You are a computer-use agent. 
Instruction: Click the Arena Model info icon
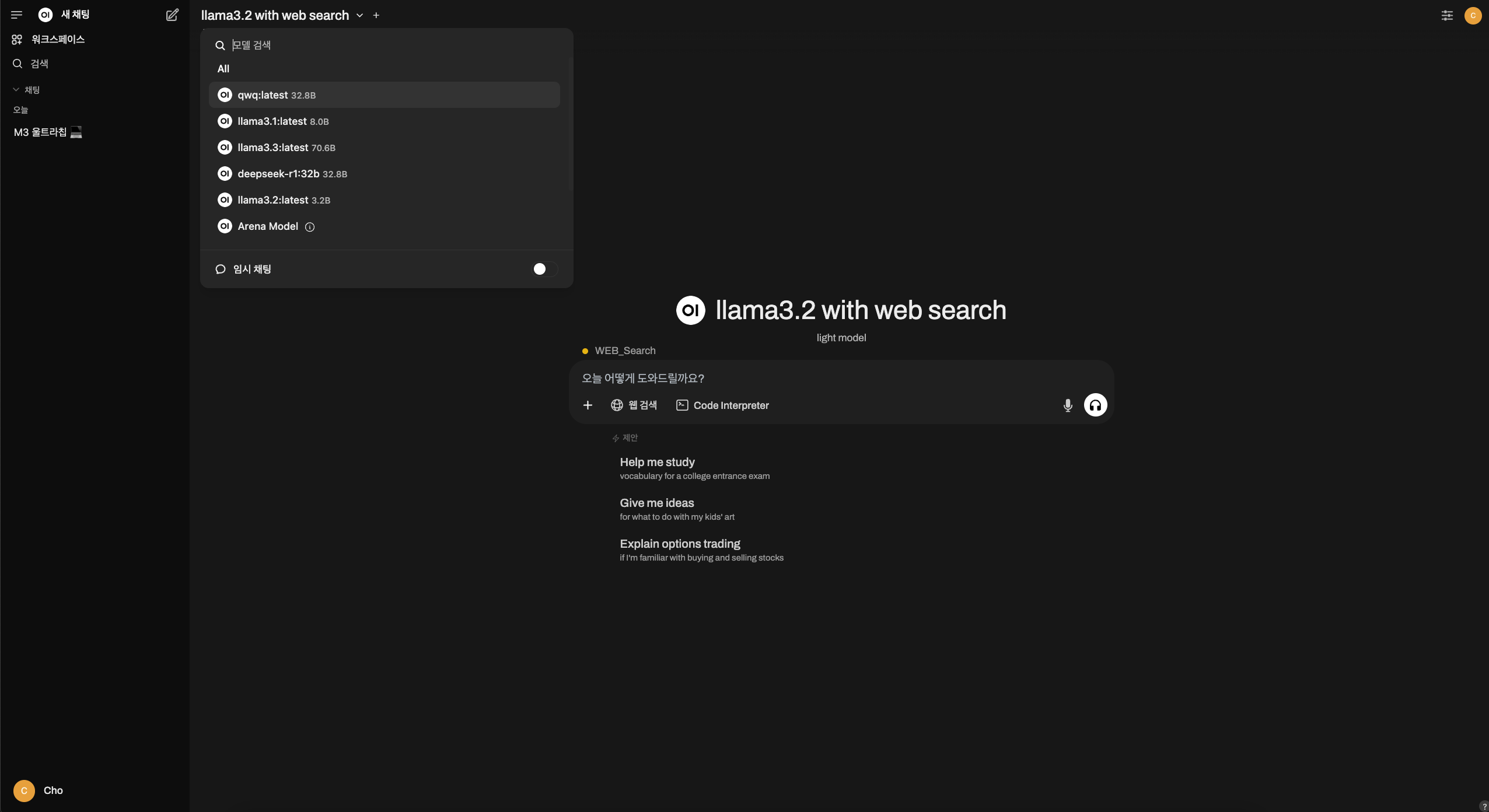pyautogui.click(x=310, y=227)
